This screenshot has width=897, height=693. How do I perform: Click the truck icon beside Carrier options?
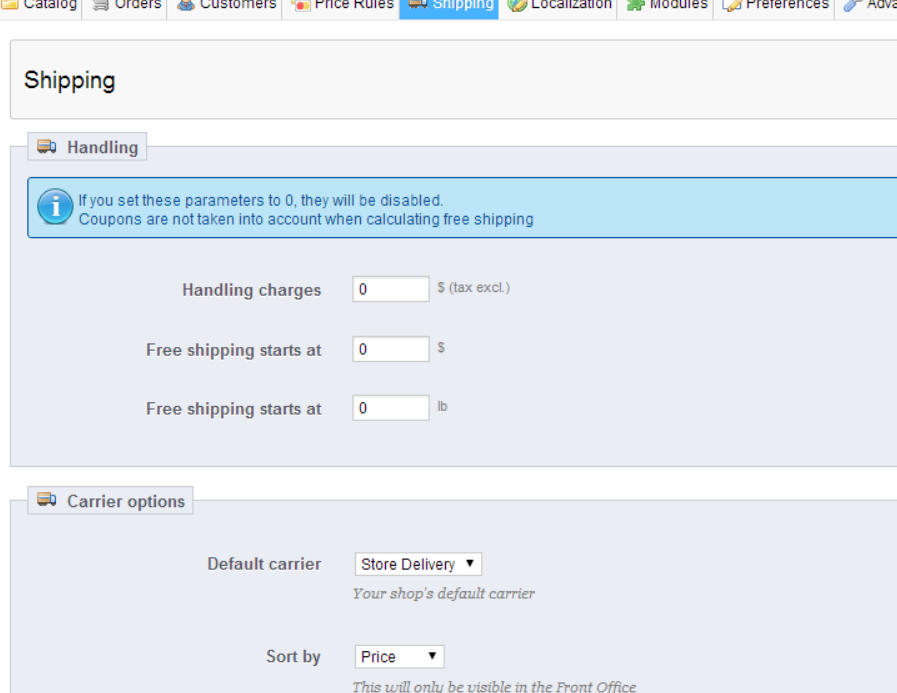click(46, 500)
